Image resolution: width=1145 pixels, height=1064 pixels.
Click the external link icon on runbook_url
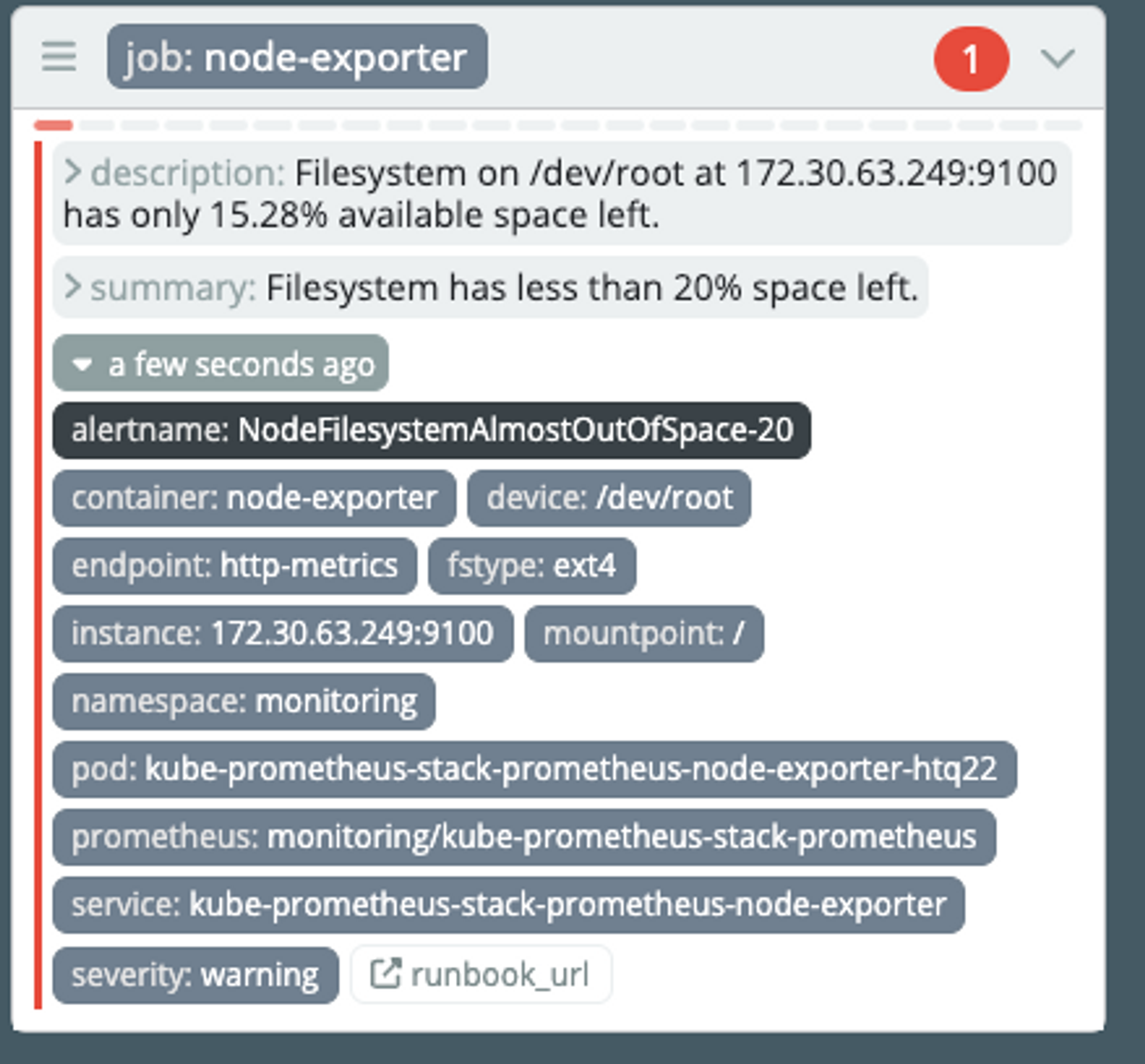tap(385, 973)
